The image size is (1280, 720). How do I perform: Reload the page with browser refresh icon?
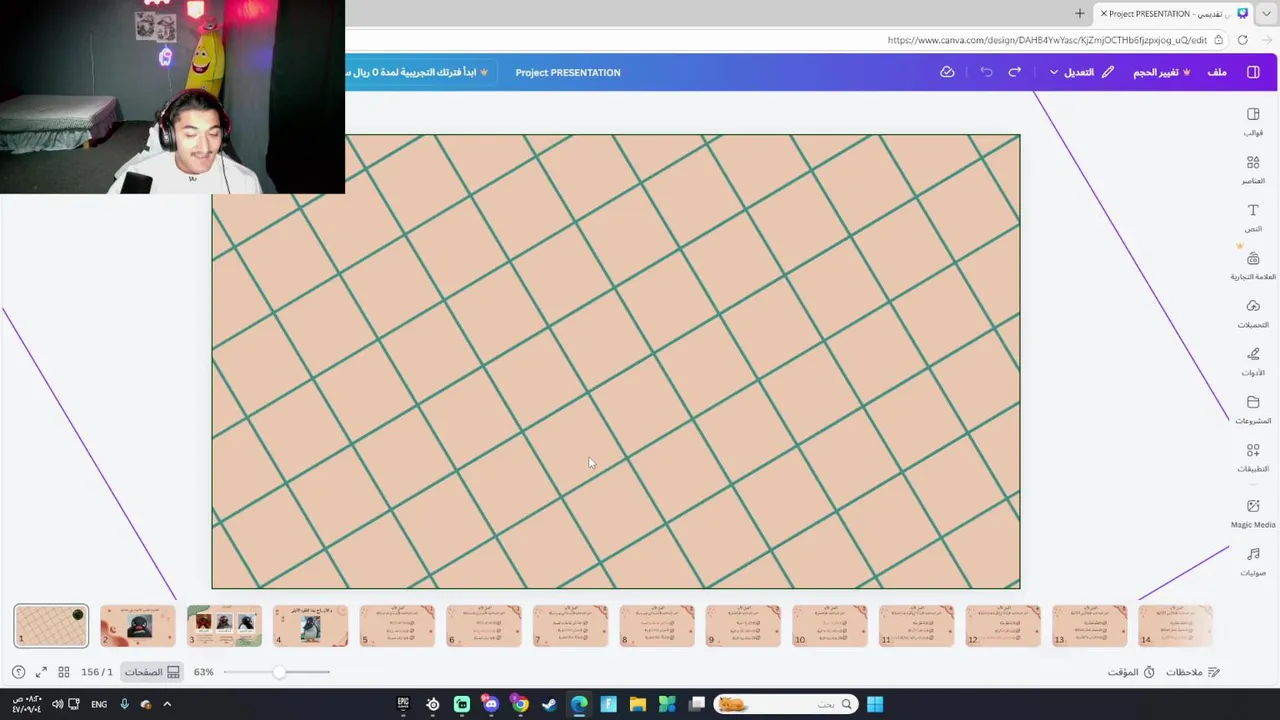pos(1242,40)
